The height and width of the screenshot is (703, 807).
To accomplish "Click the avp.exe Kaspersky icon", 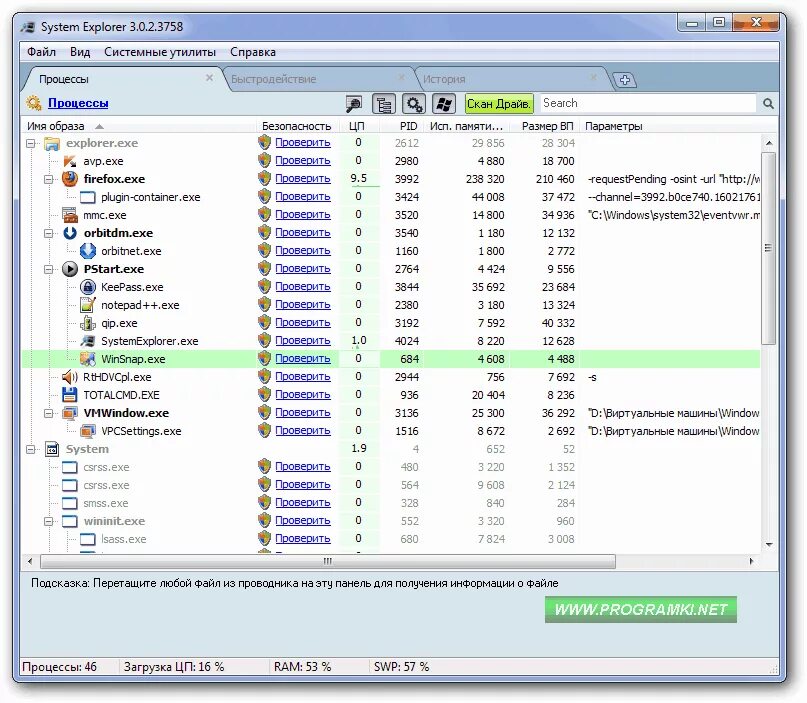I will (x=69, y=161).
